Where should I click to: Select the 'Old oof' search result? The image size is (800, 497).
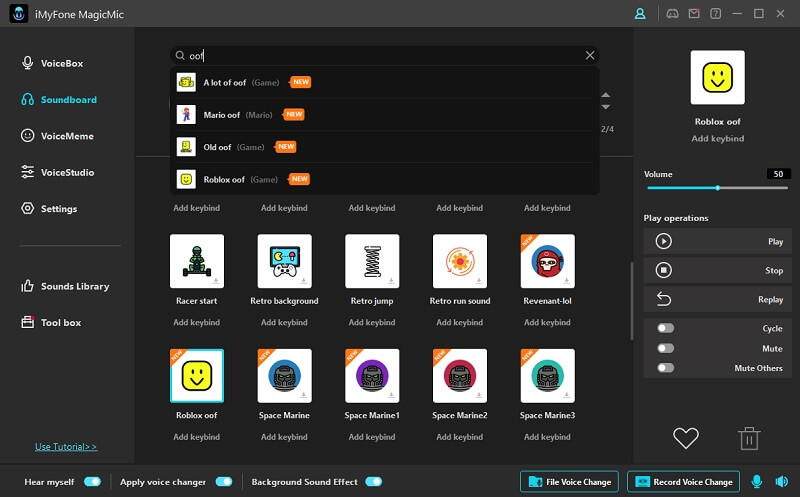coord(384,147)
